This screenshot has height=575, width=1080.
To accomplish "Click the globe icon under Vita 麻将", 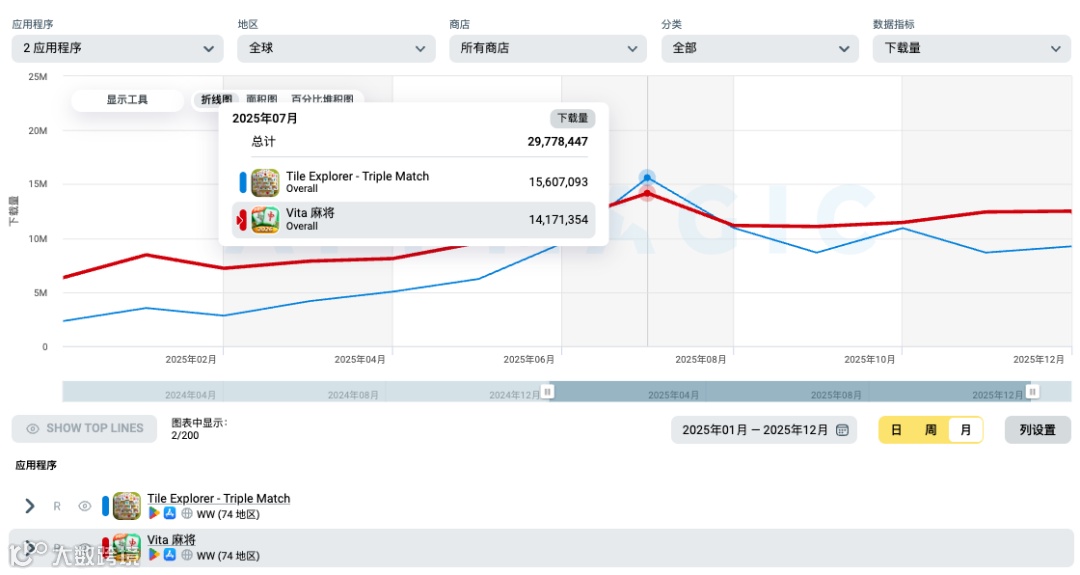I will (187, 555).
